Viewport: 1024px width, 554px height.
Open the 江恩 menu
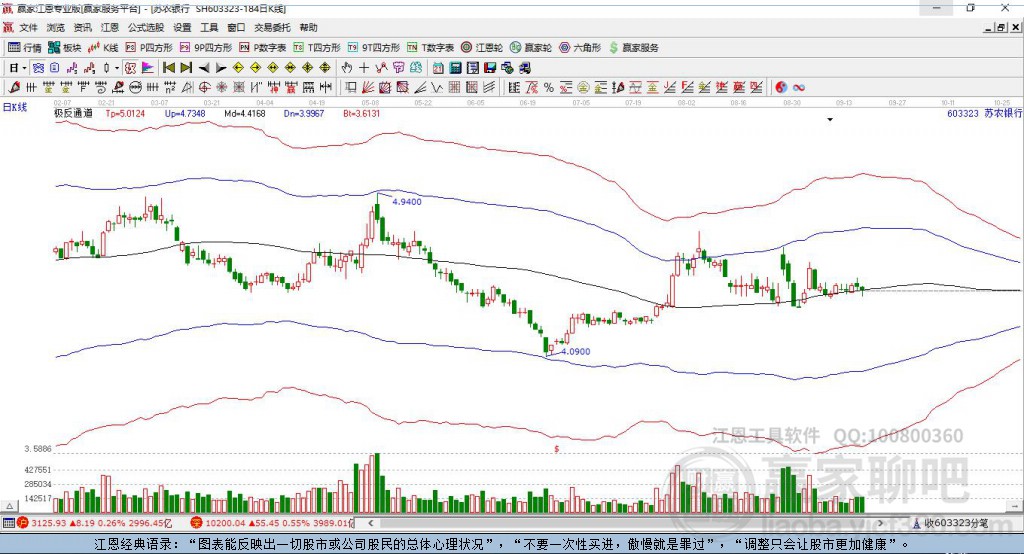[x=110, y=27]
